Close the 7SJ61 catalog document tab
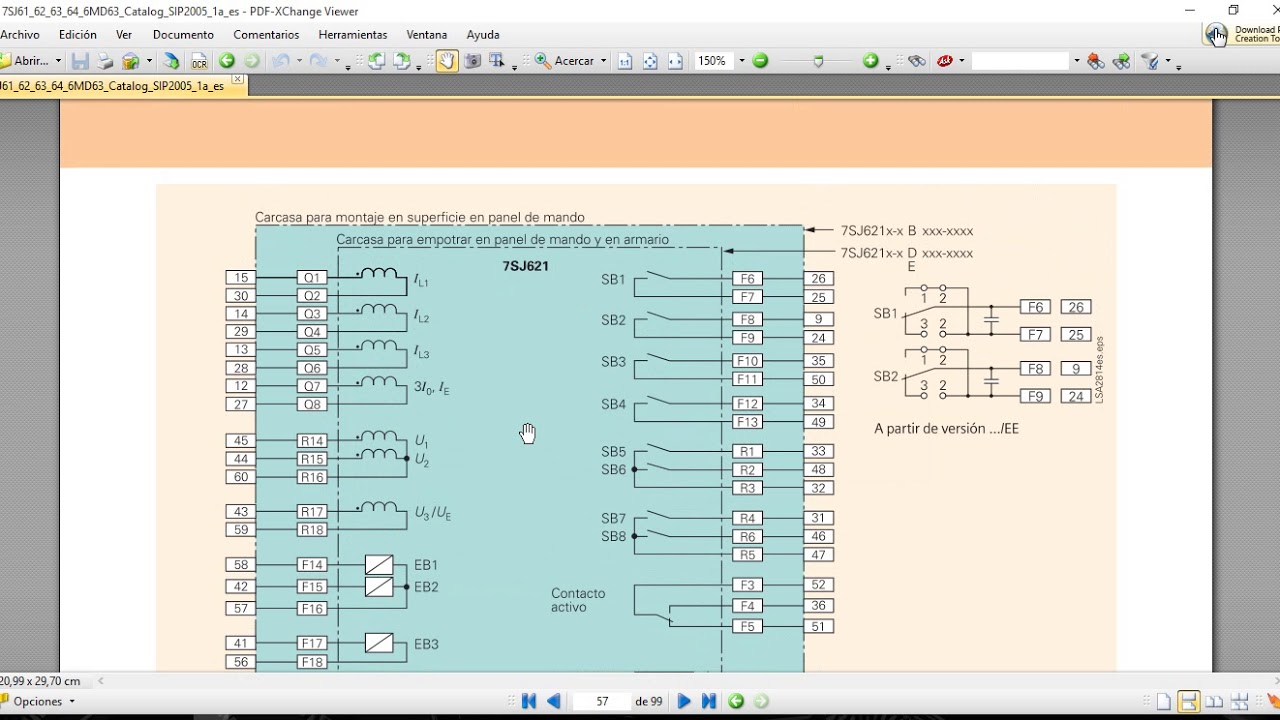The width and height of the screenshot is (1280, 720). tap(237, 79)
